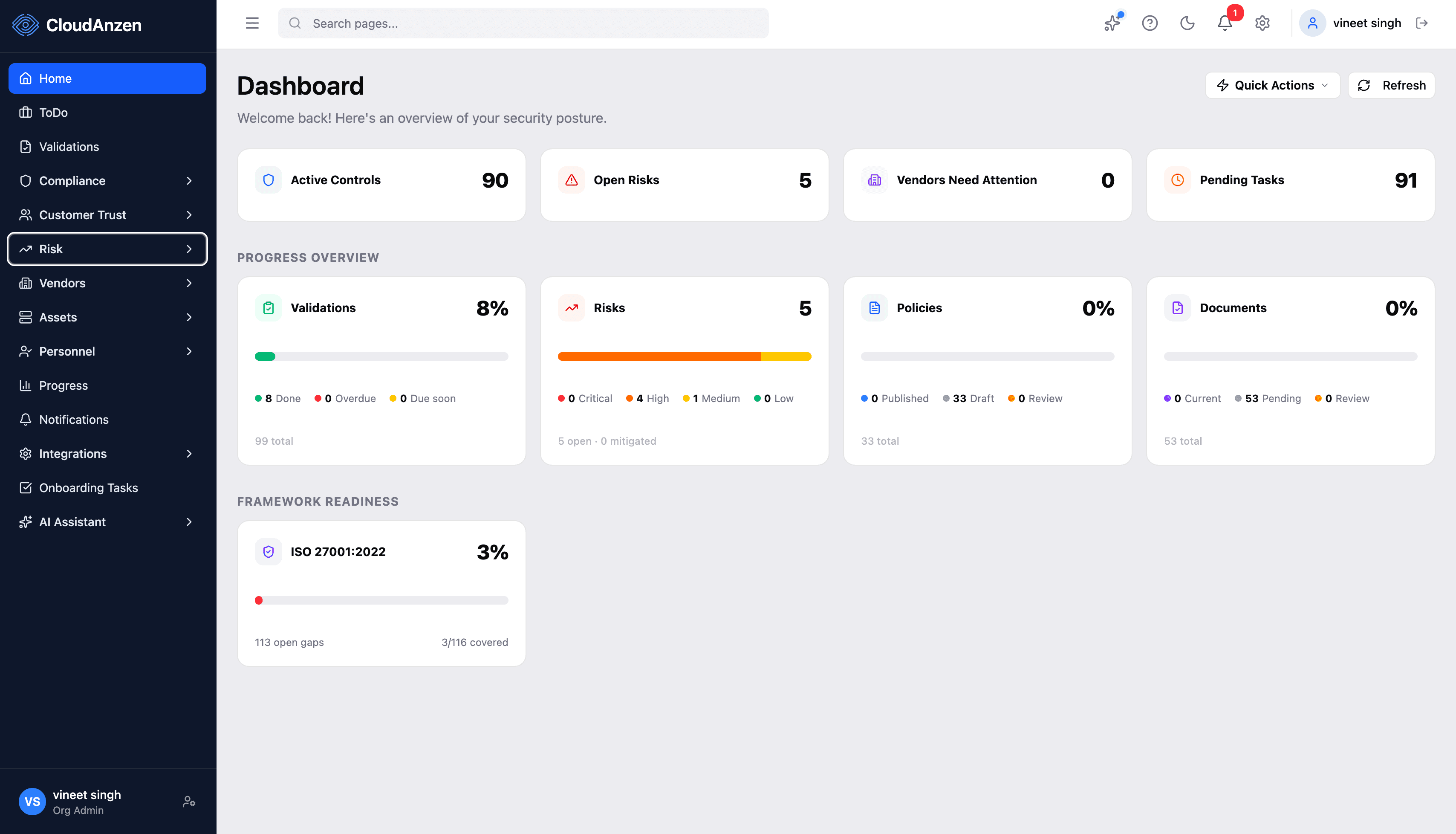The image size is (1456, 834).
Task: Click '5 open · 0 mitigated' text
Action: [607, 441]
